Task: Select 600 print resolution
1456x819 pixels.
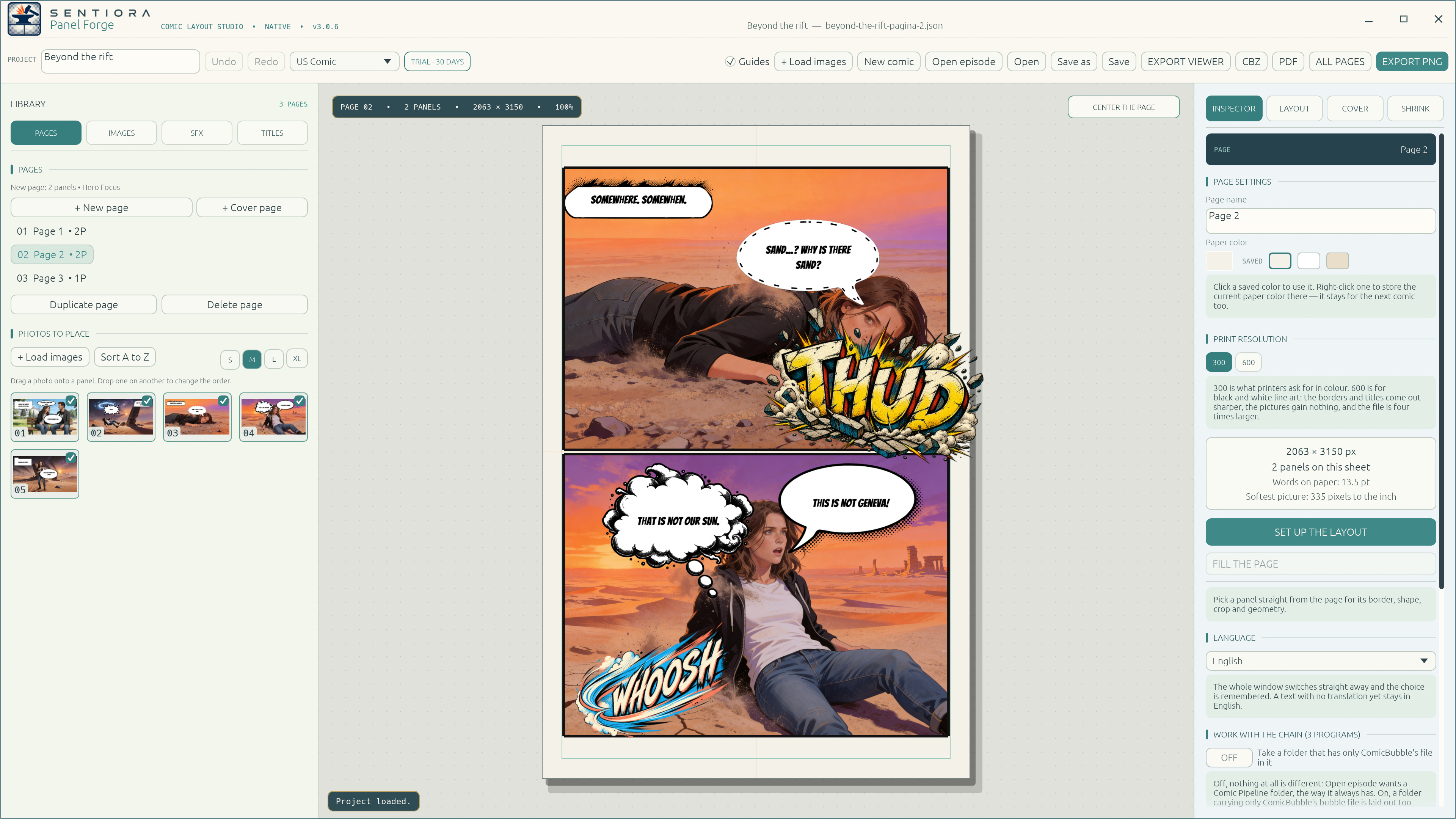Action: pos(1249,362)
